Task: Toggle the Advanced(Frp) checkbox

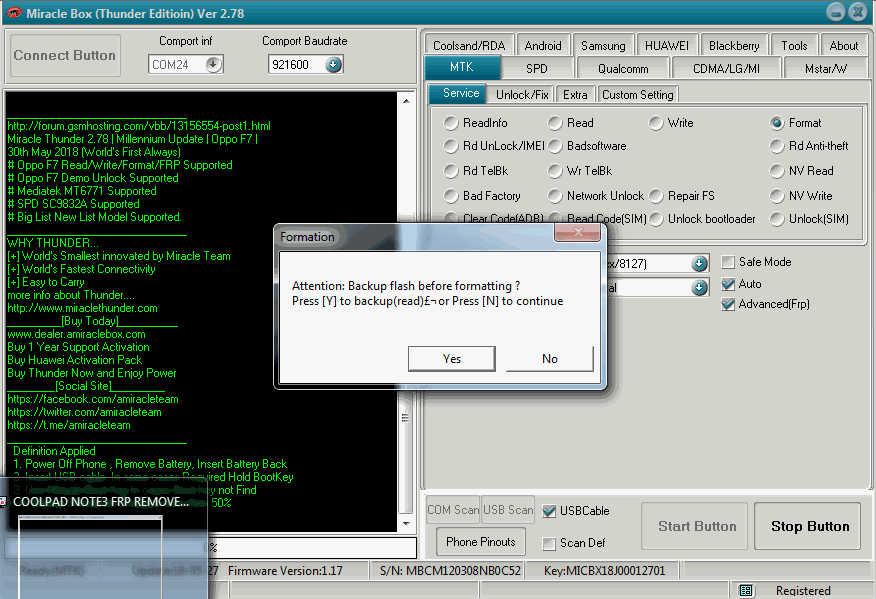Action: pyautogui.click(x=728, y=305)
